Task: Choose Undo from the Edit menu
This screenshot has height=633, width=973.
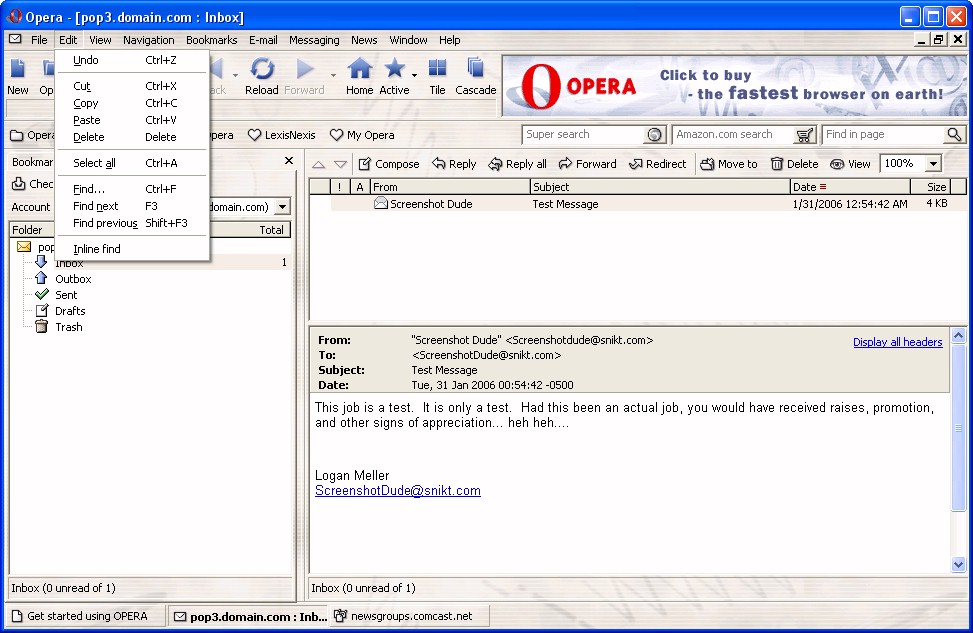Action: (132, 60)
